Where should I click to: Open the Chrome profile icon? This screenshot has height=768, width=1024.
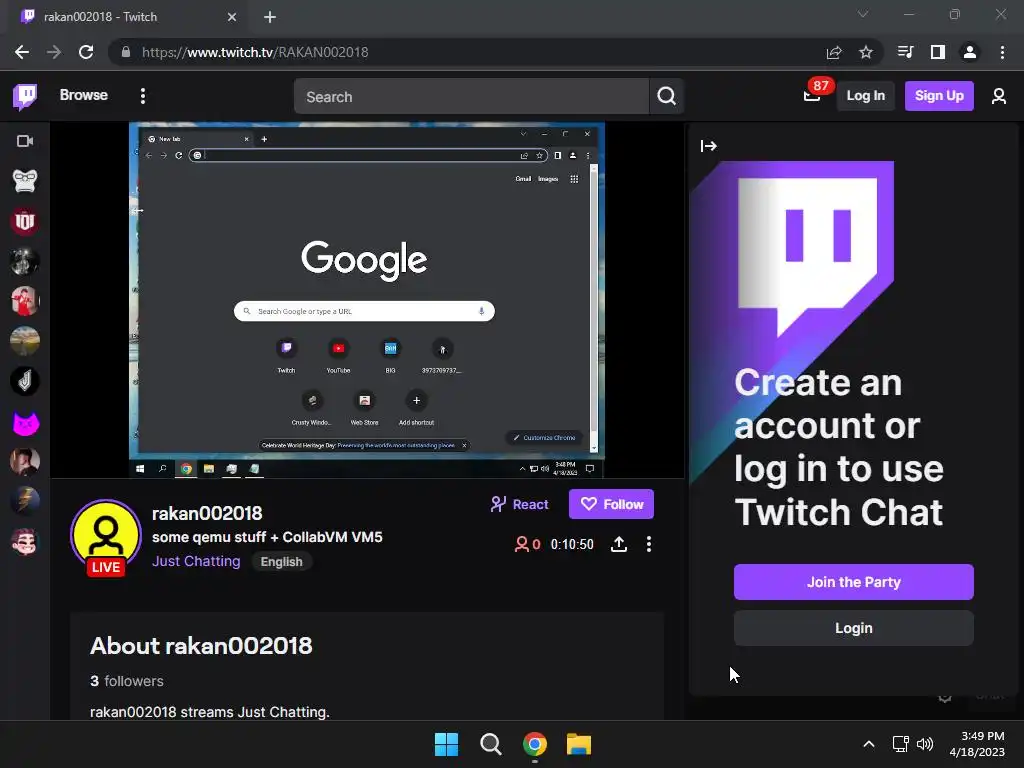click(x=970, y=52)
